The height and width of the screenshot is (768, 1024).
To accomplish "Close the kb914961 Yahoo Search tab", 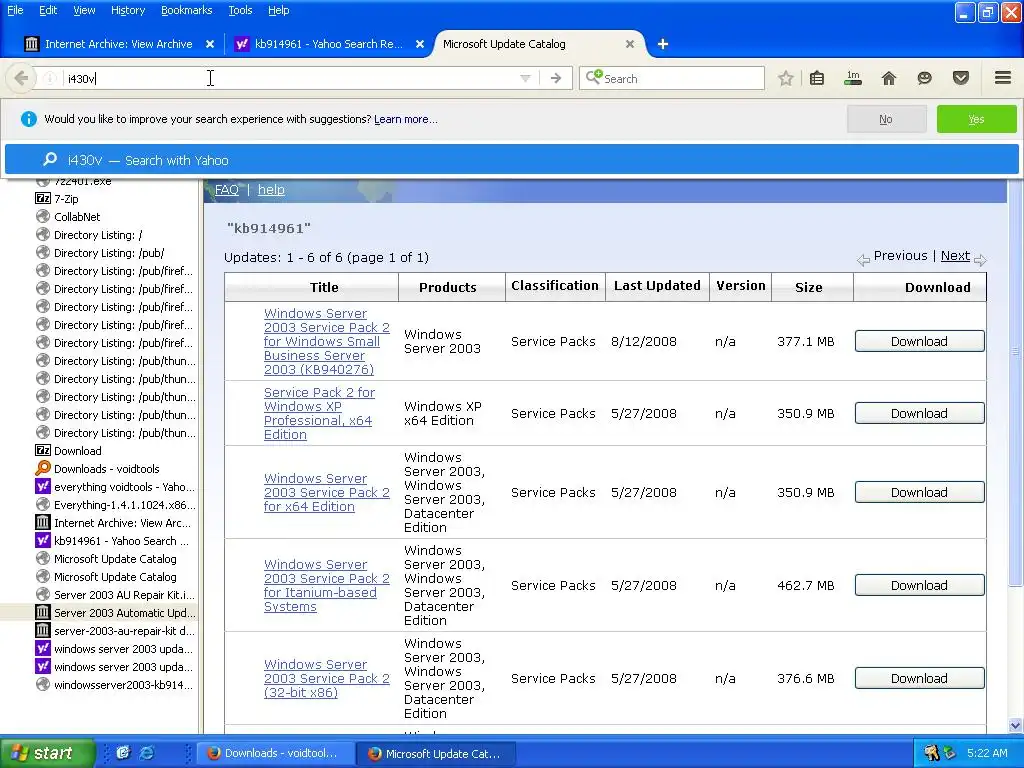I will (x=420, y=44).
